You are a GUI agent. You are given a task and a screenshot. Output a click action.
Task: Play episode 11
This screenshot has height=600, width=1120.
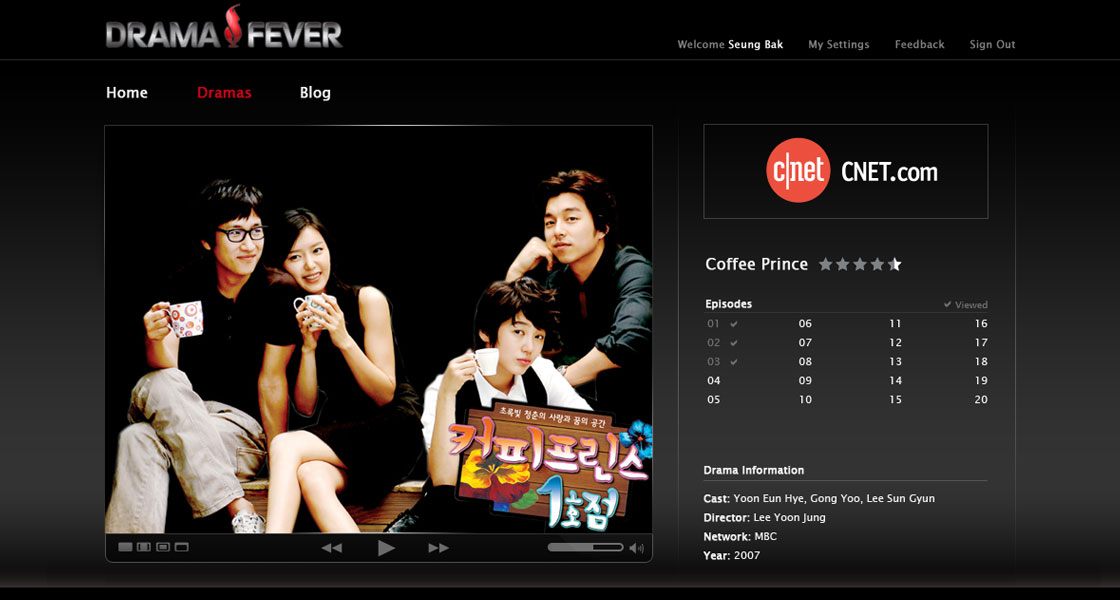(x=895, y=324)
